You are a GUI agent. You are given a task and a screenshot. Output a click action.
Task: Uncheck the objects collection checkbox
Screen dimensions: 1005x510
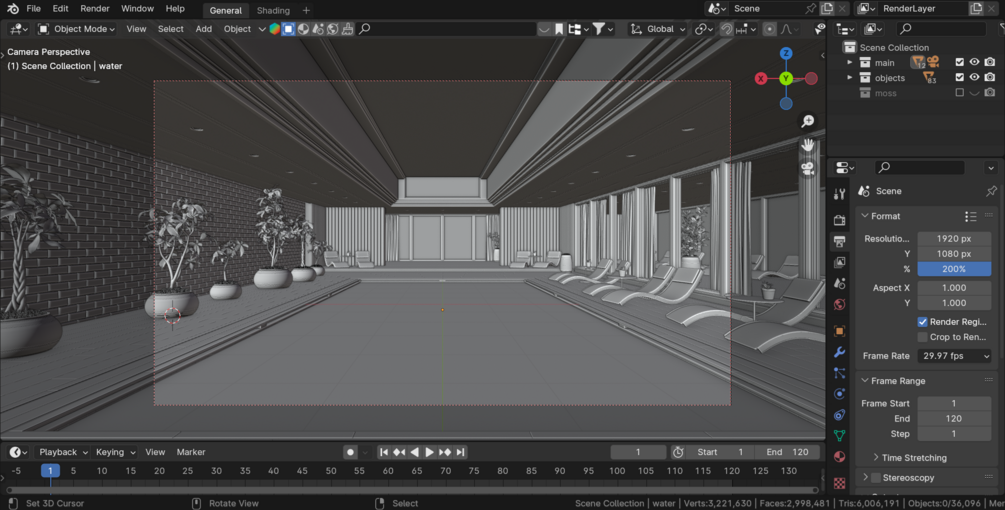click(959, 78)
